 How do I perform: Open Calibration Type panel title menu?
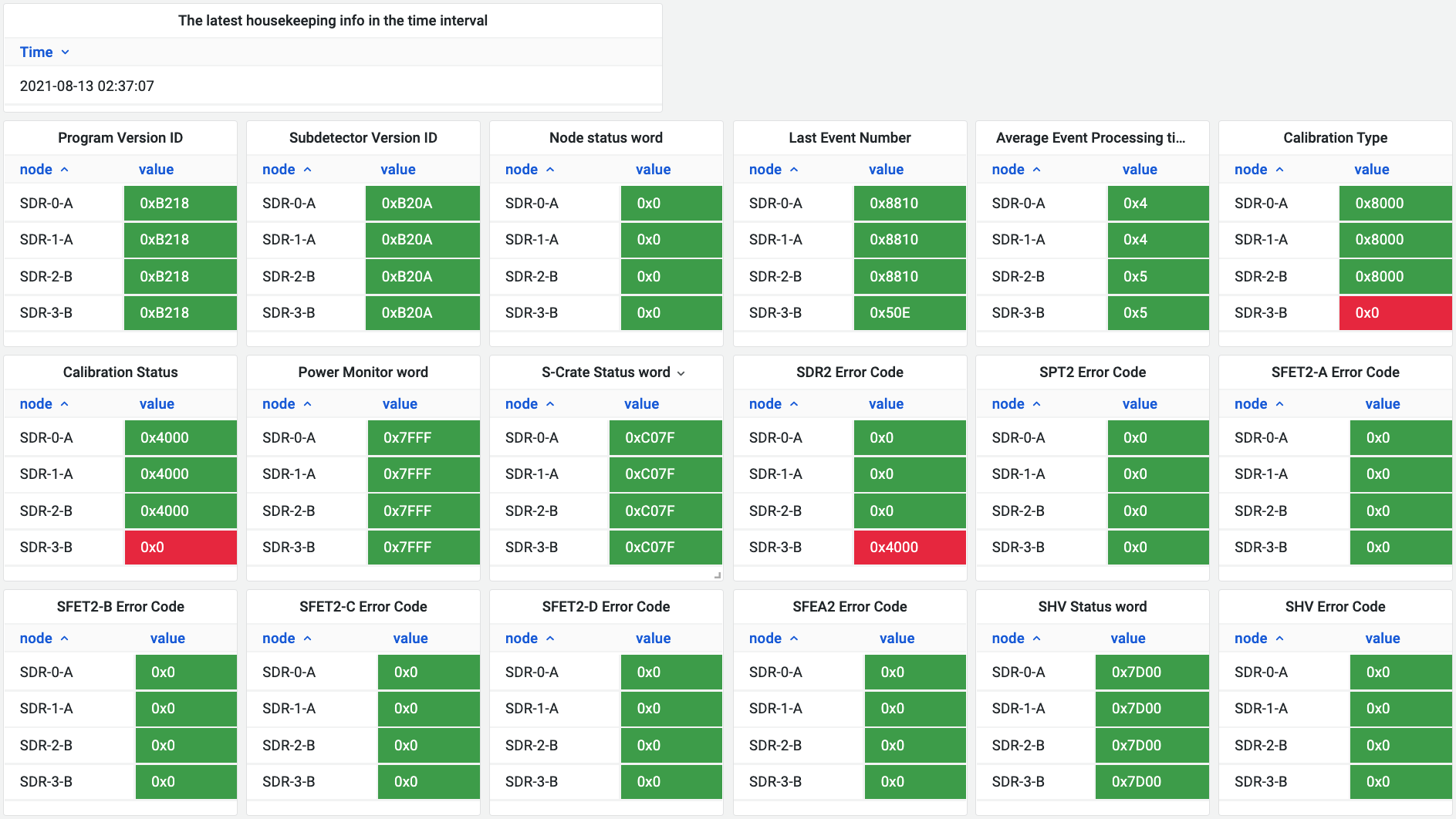tap(1335, 138)
